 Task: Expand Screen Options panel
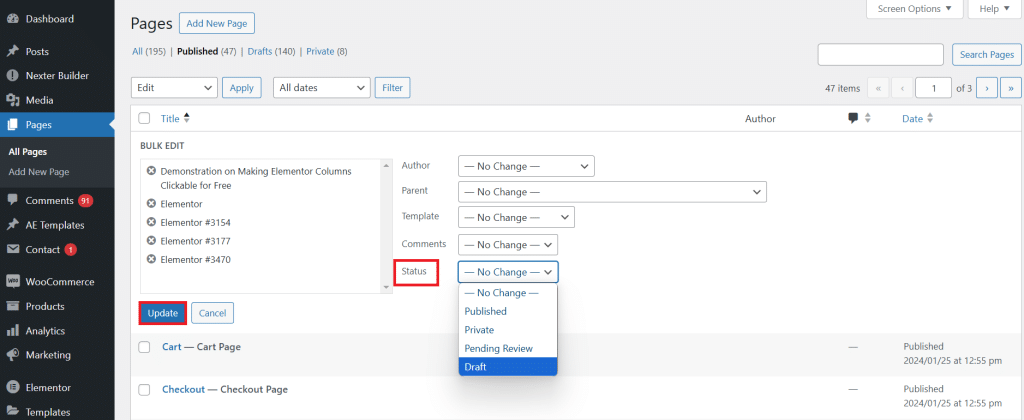click(x=914, y=9)
